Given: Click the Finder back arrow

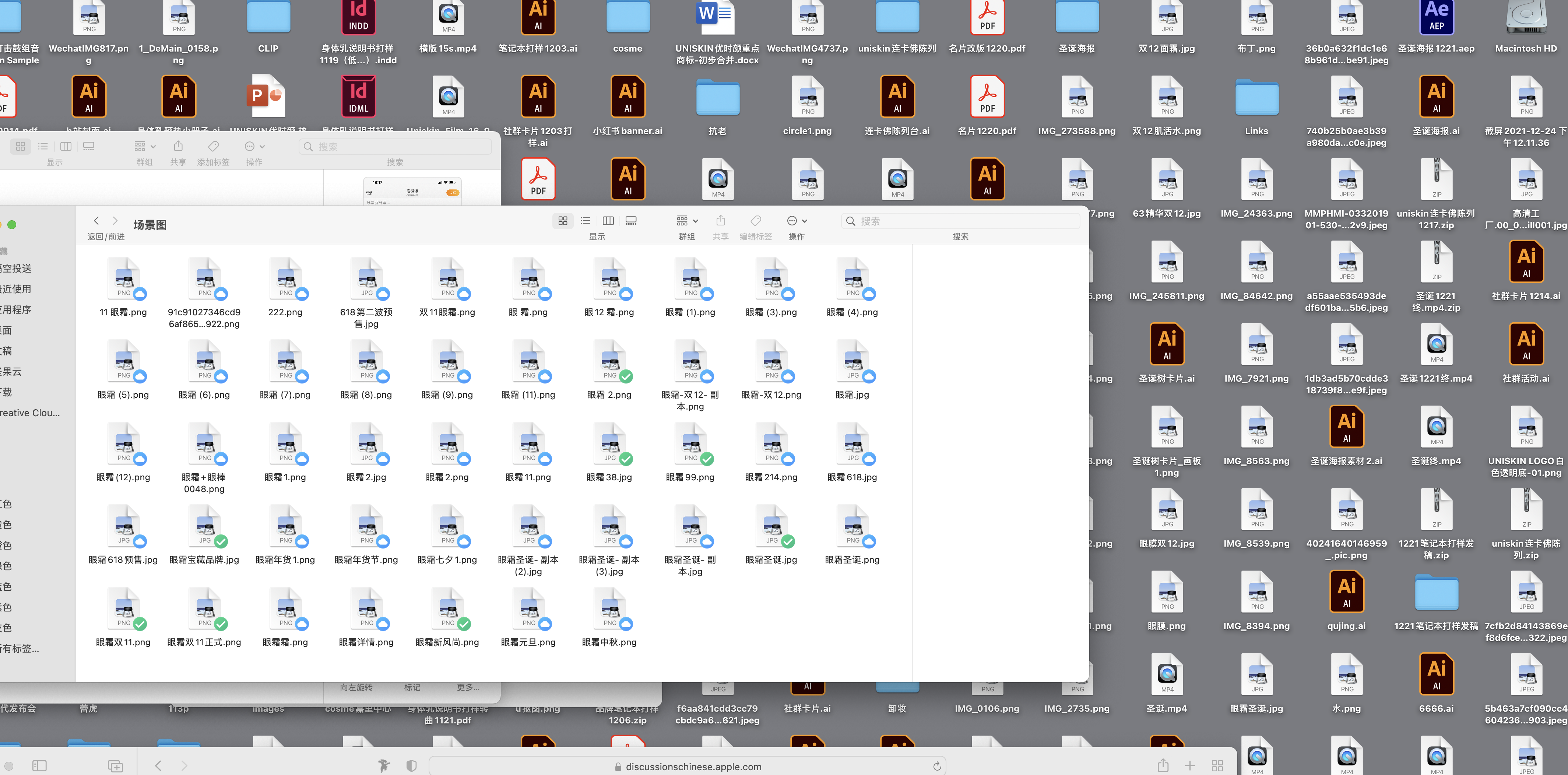Looking at the screenshot, I should (x=96, y=221).
